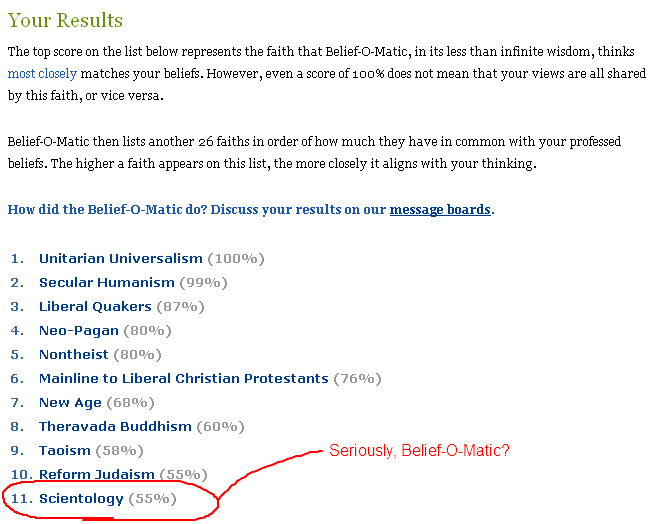Open the Theravada Buddhism result

pos(115,426)
